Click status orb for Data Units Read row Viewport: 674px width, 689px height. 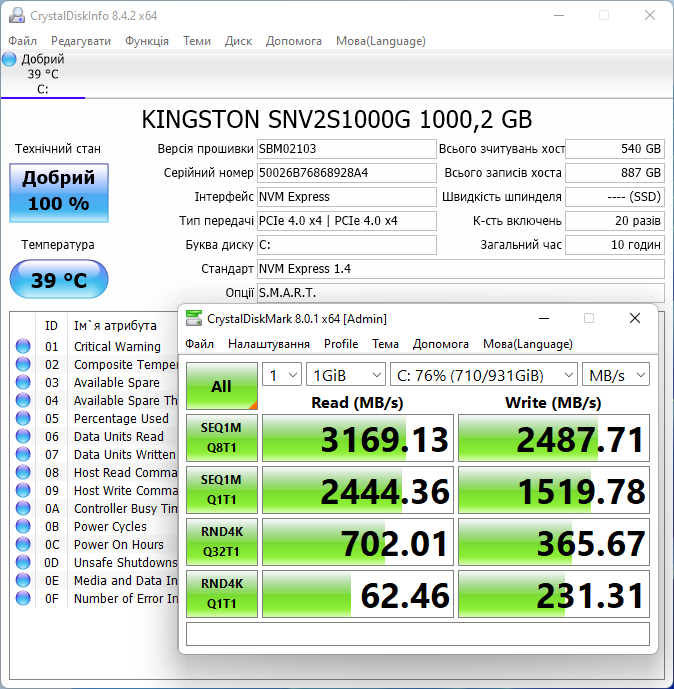(x=23, y=436)
